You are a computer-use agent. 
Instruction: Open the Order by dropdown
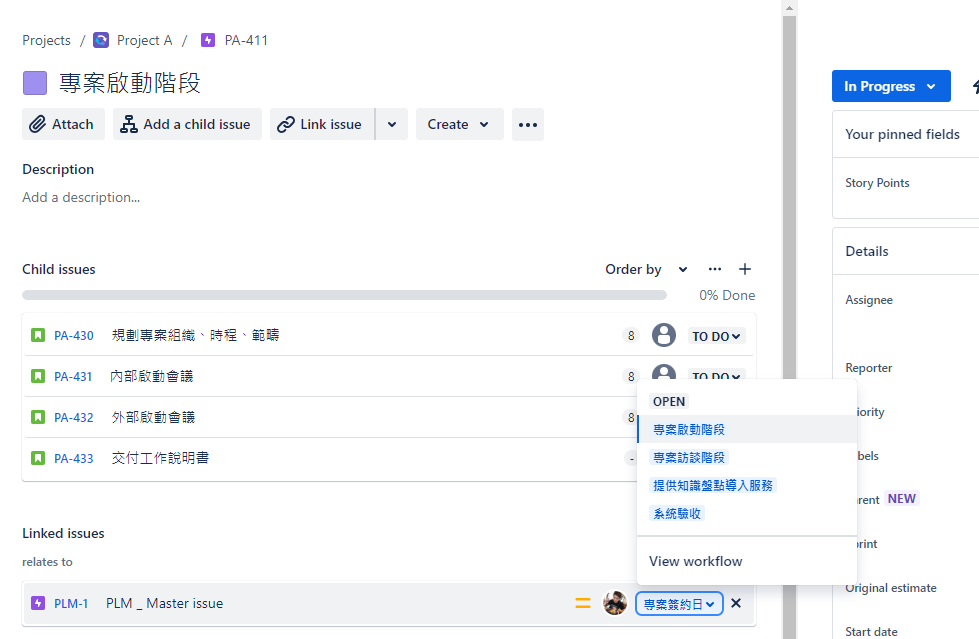[646, 269]
